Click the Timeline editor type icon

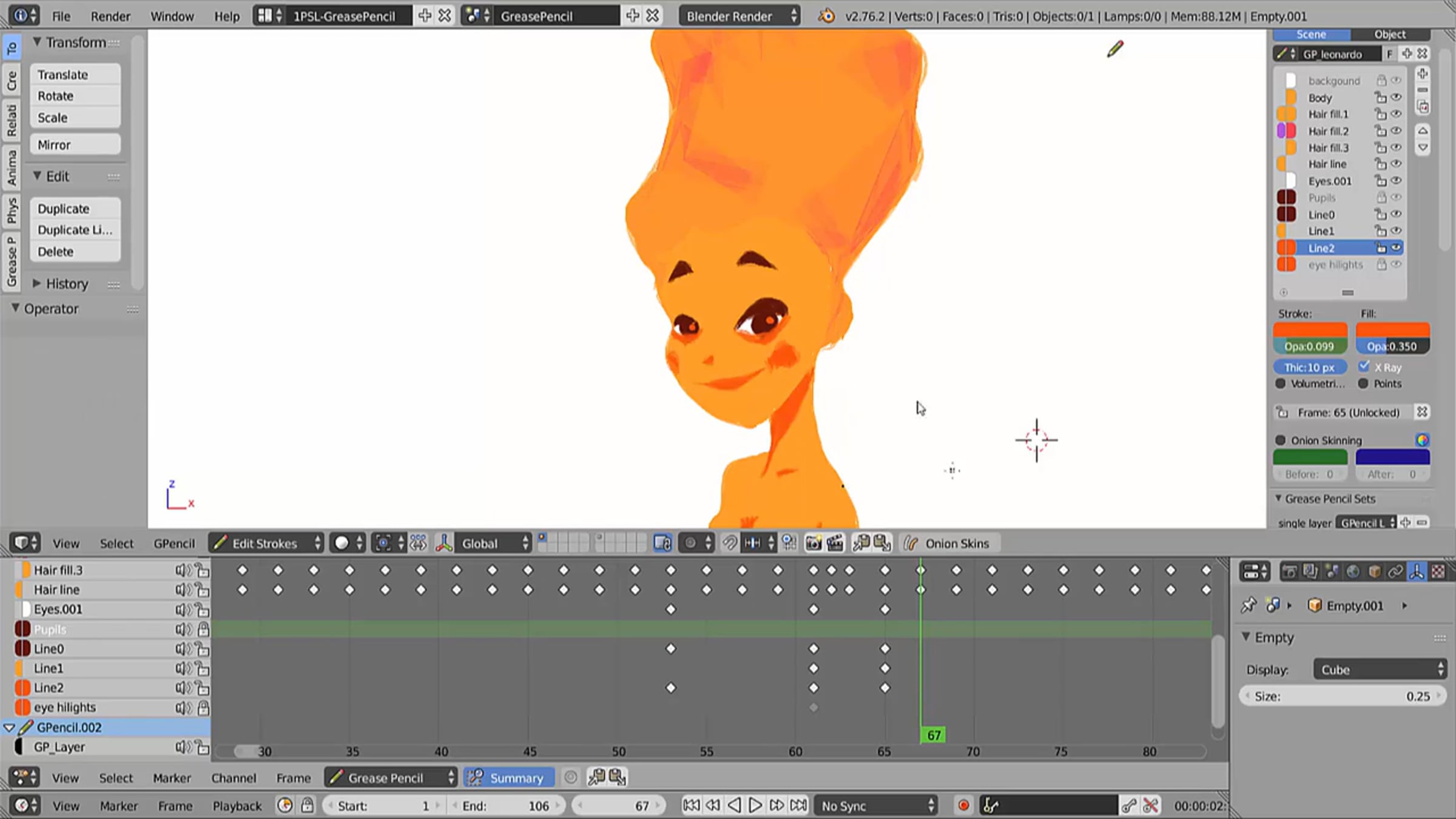[25, 806]
